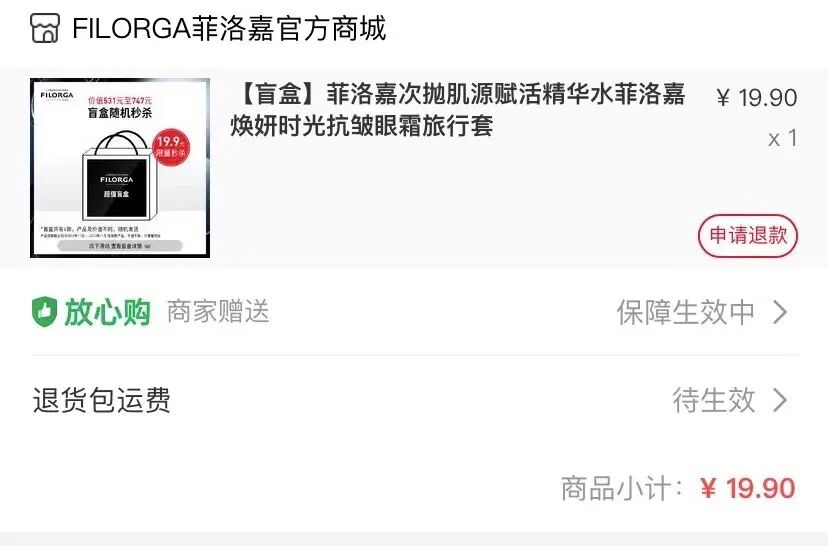Tap the red ¥19.90 subtotal amount
Screen dimensions: 828x546
(748, 488)
